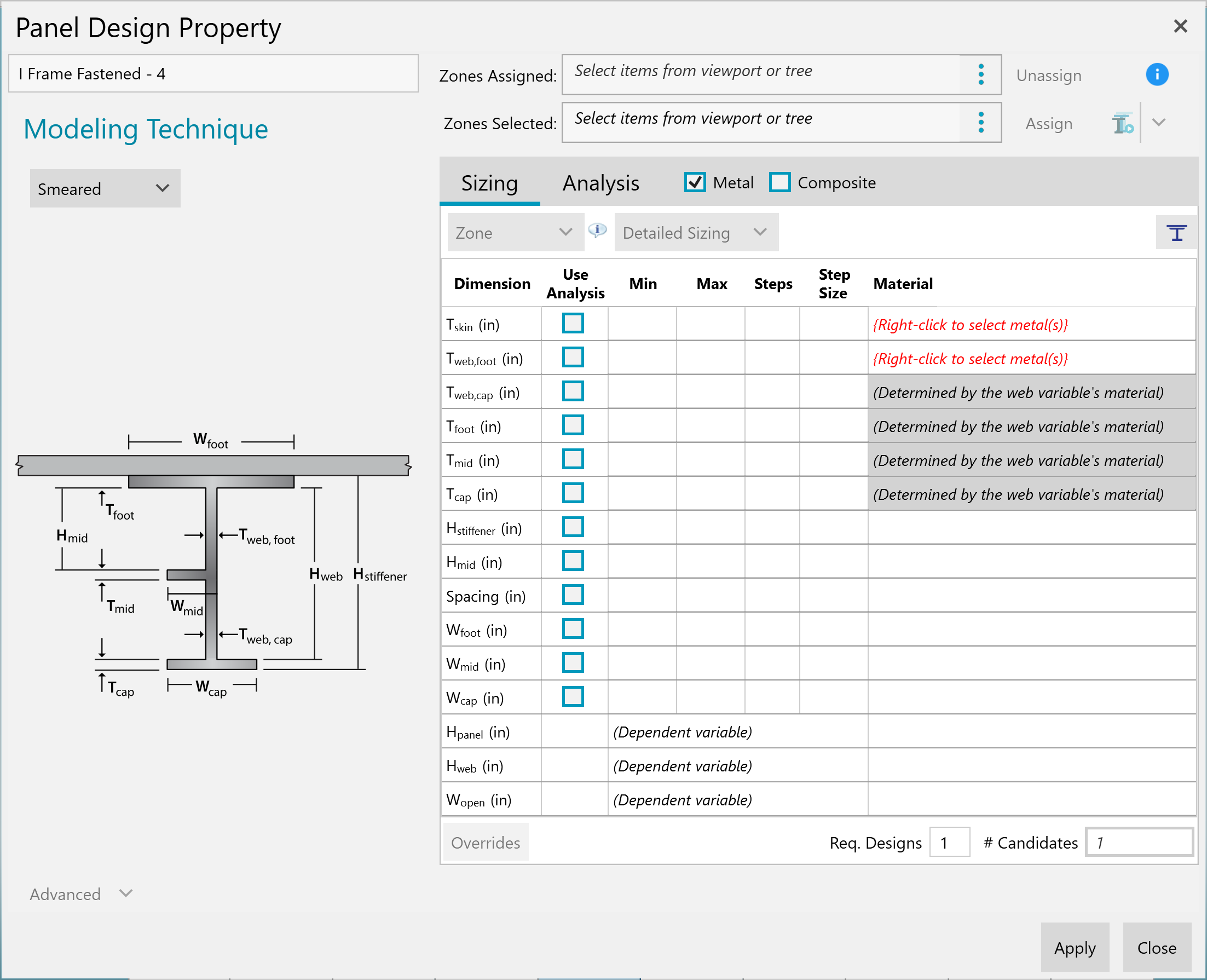
Task: Click the Modeling Technique heading
Action: pyautogui.click(x=146, y=129)
